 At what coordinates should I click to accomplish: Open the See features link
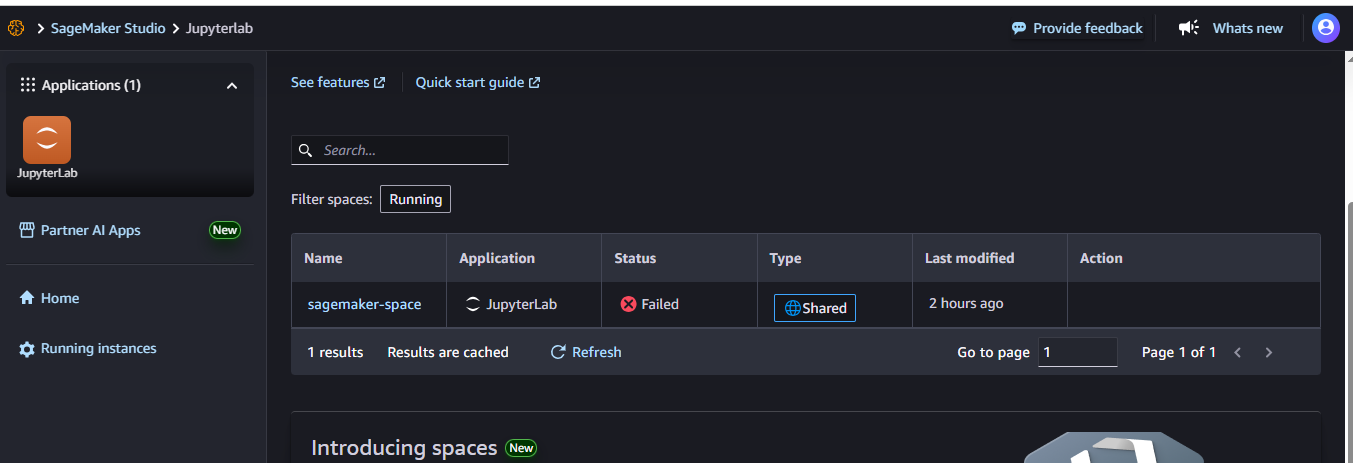[x=338, y=82]
